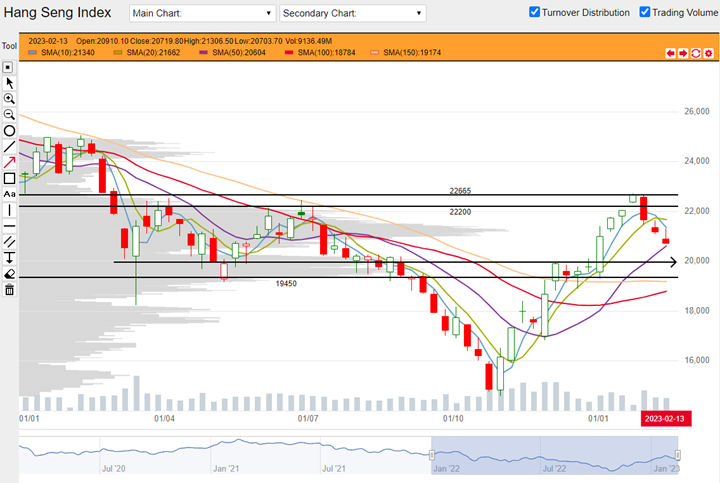Select the parallel lines channel tool
The image size is (720, 483).
[9, 242]
